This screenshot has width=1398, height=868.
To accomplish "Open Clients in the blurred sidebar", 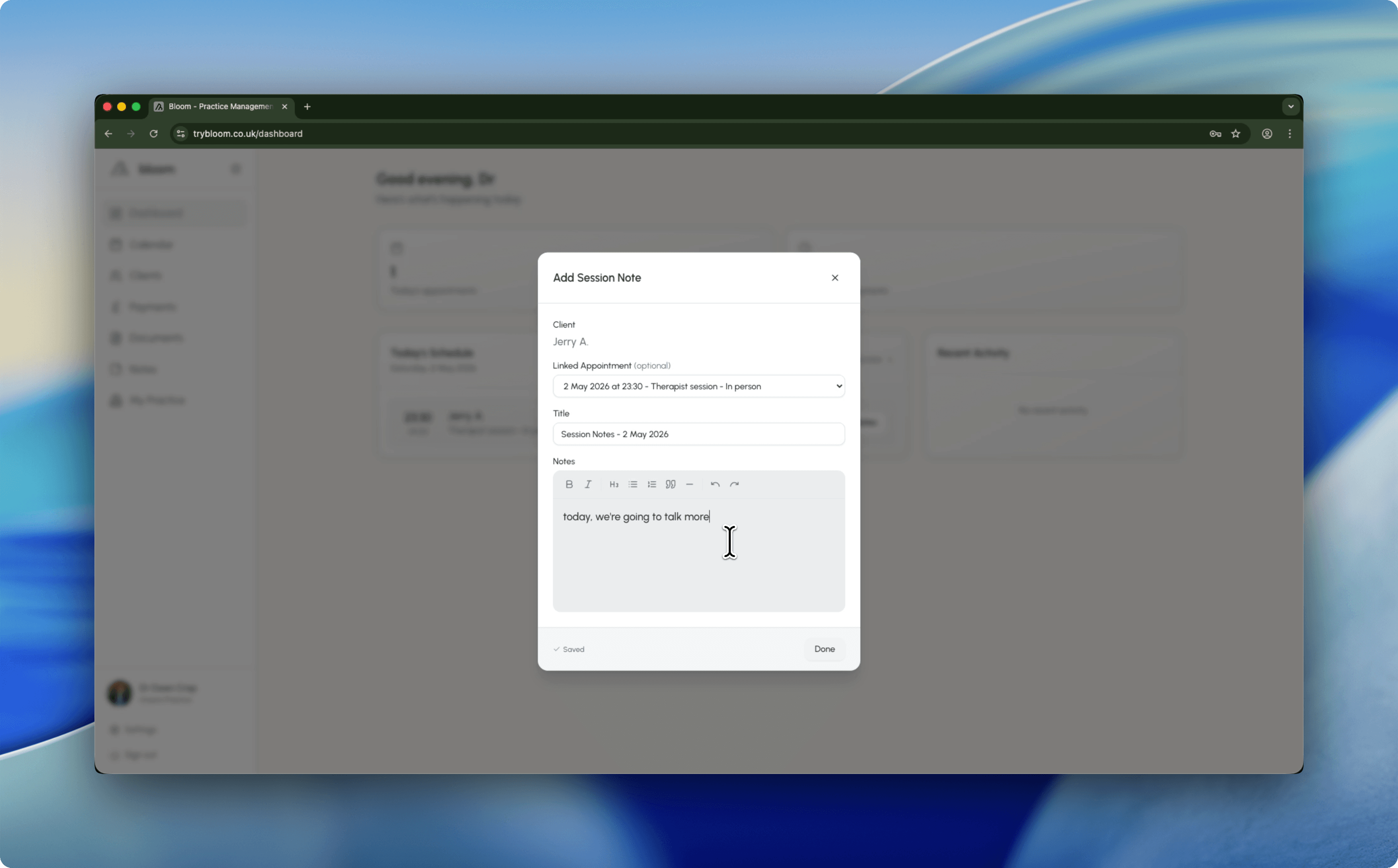I will pyautogui.click(x=176, y=276).
